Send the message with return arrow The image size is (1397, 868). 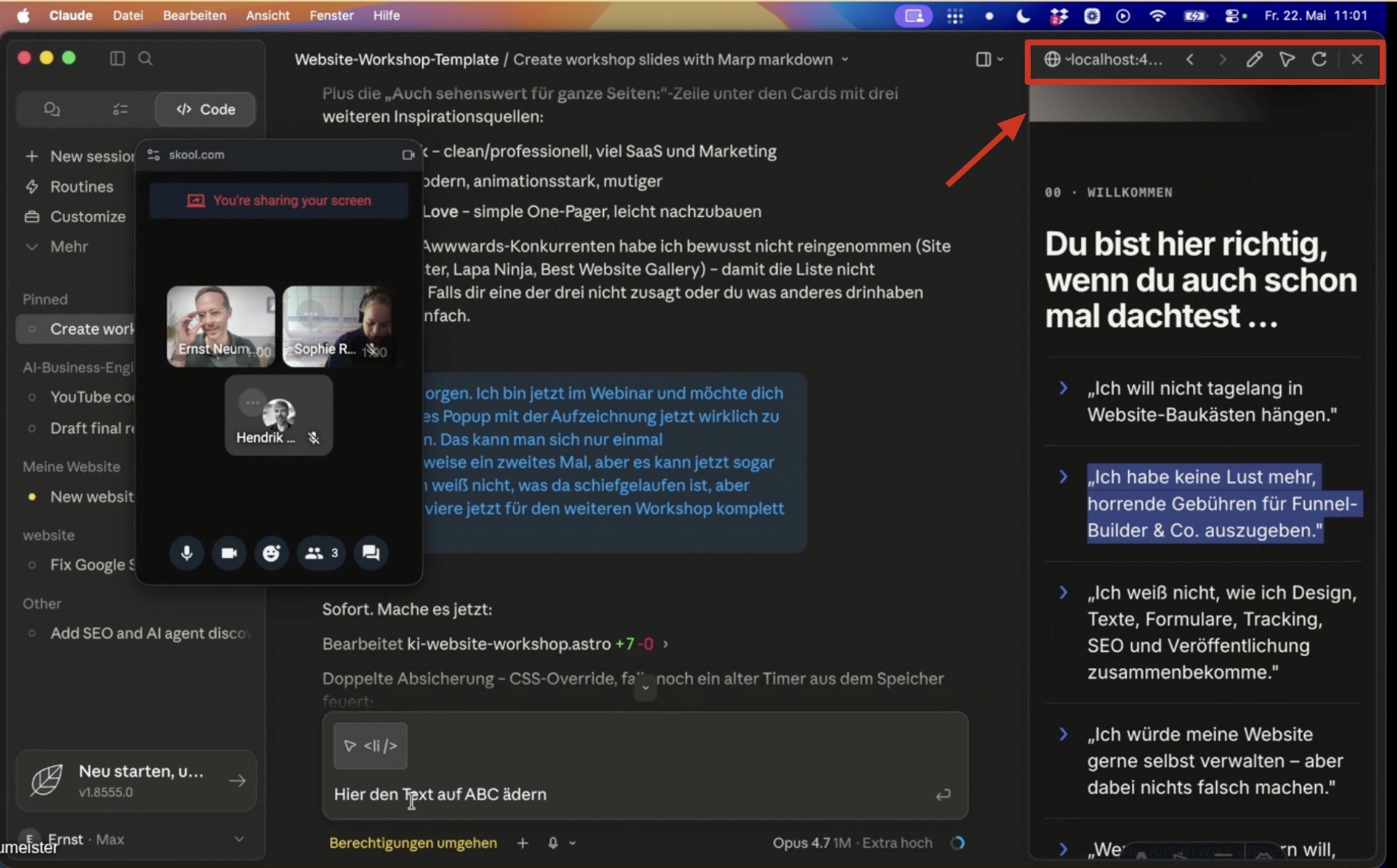[943, 795]
